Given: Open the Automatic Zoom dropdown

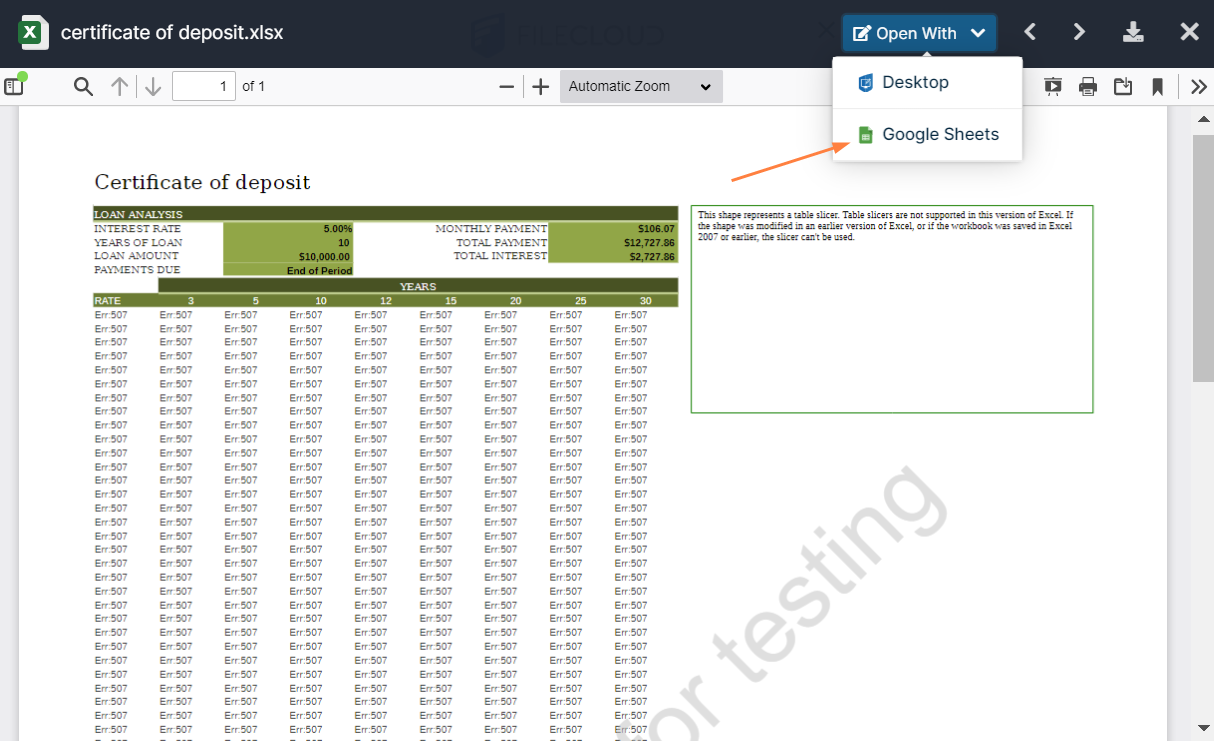Looking at the screenshot, I should pos(640,86).
